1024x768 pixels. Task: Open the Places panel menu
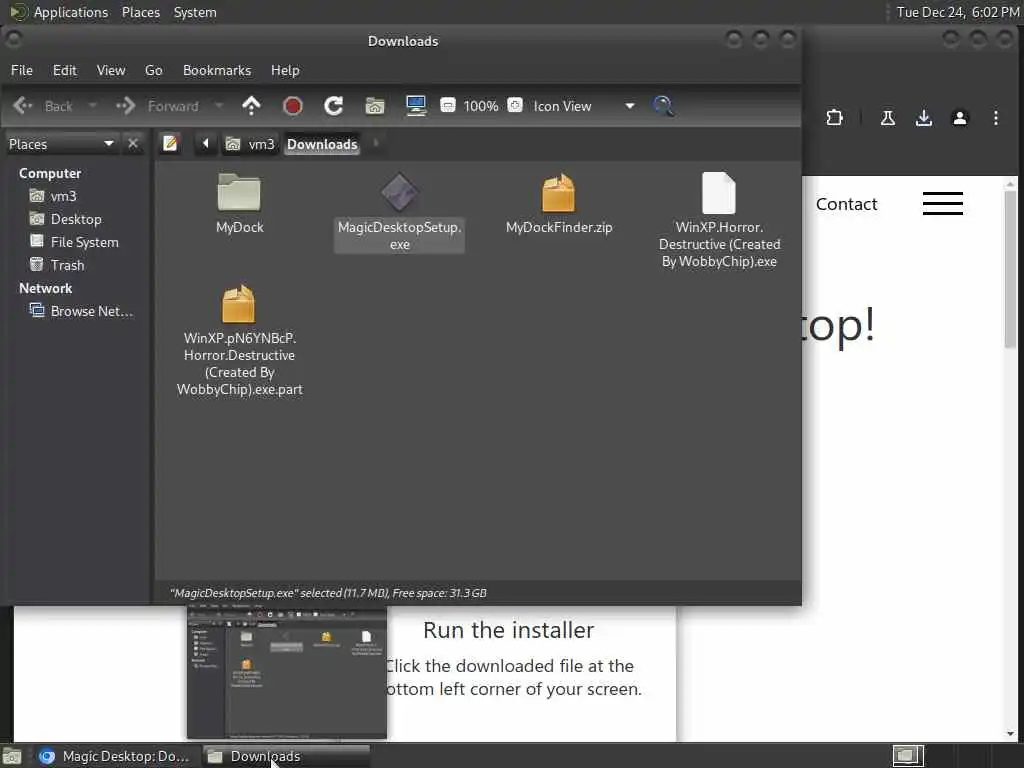140,12
